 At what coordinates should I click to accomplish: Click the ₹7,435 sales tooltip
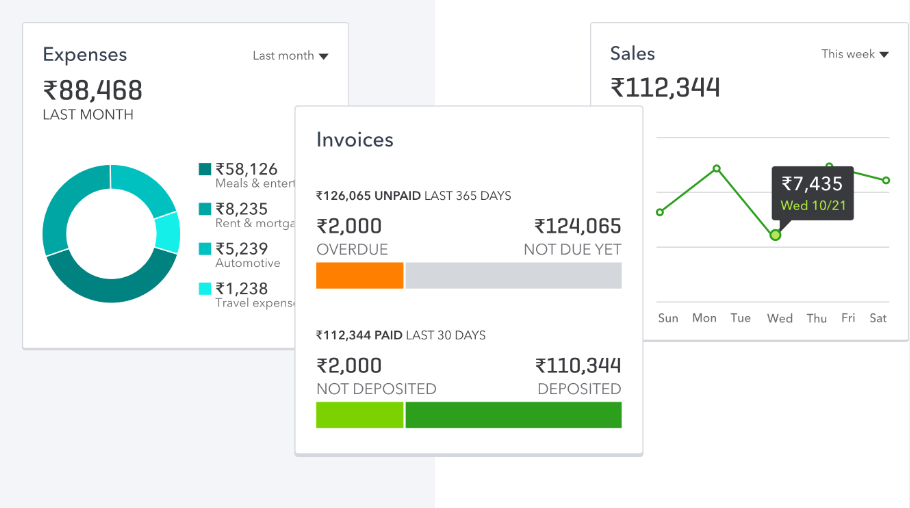(x=811, y=191)
